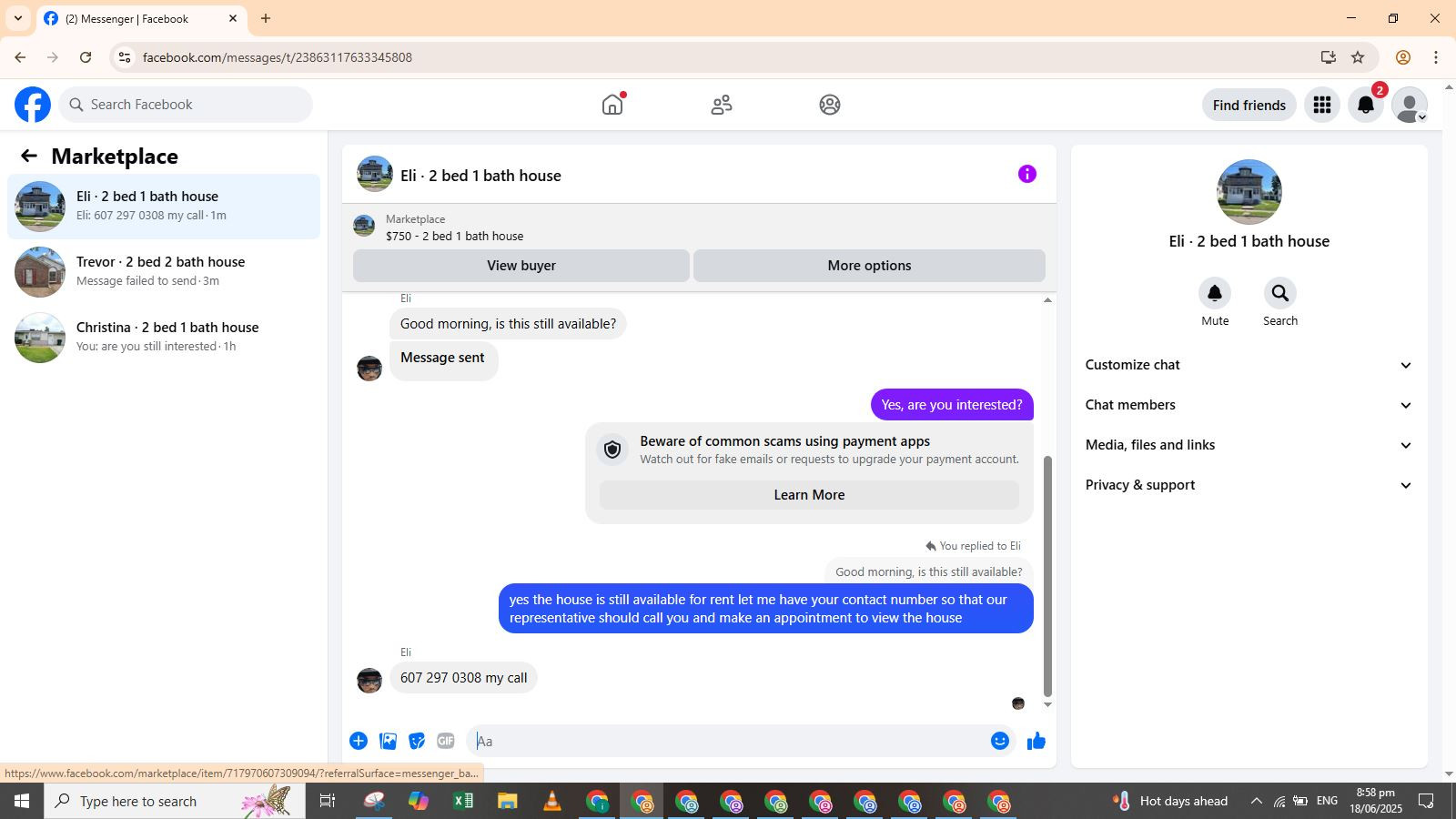Open the house thumbnail in right panel

[x=1249, y=192]
